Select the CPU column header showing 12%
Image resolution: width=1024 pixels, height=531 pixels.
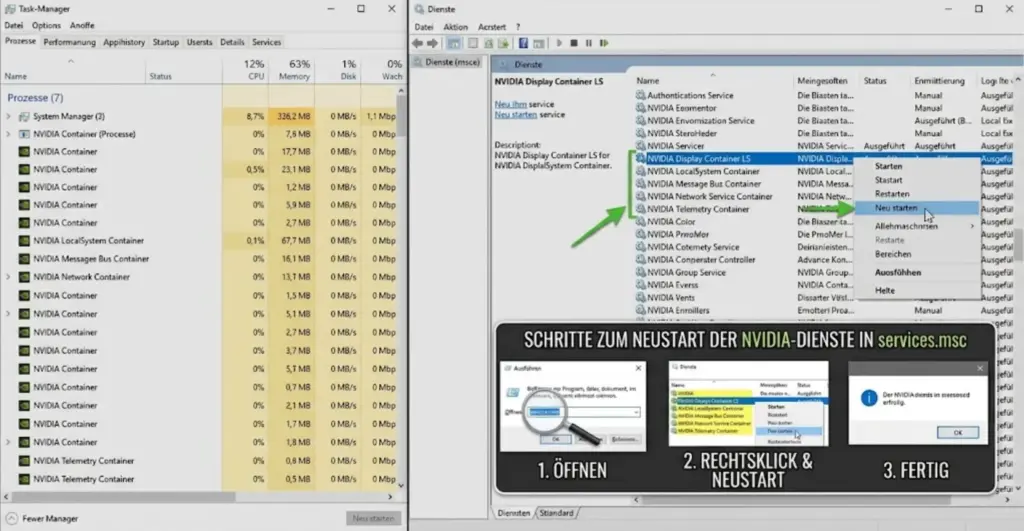[245, 70]
